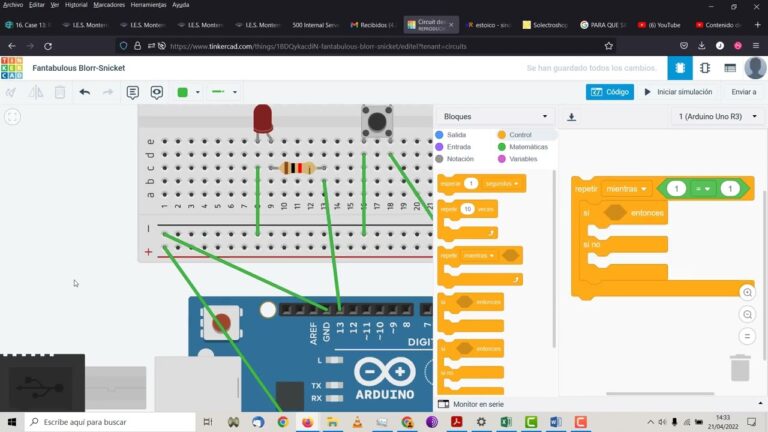The height and width of the screenshot is (432, 768).
Task: Open the mientras dropdown in workspace block
Action: click(x=626, y=189)
